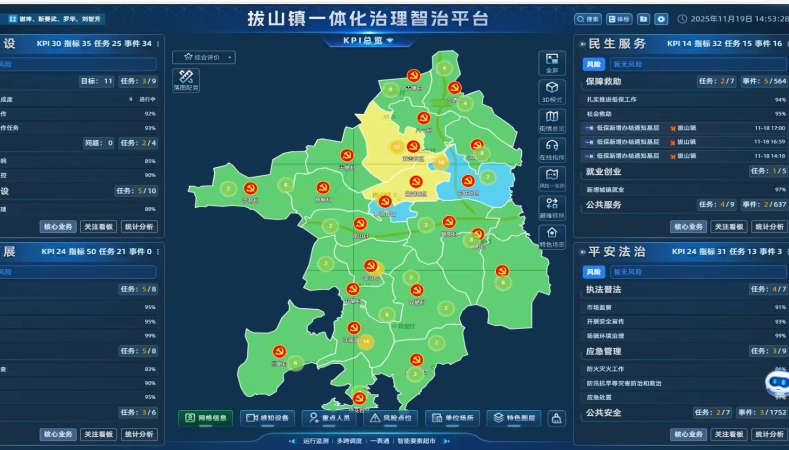Open 落图配置 map configuration tool

(x=186, y=79)
